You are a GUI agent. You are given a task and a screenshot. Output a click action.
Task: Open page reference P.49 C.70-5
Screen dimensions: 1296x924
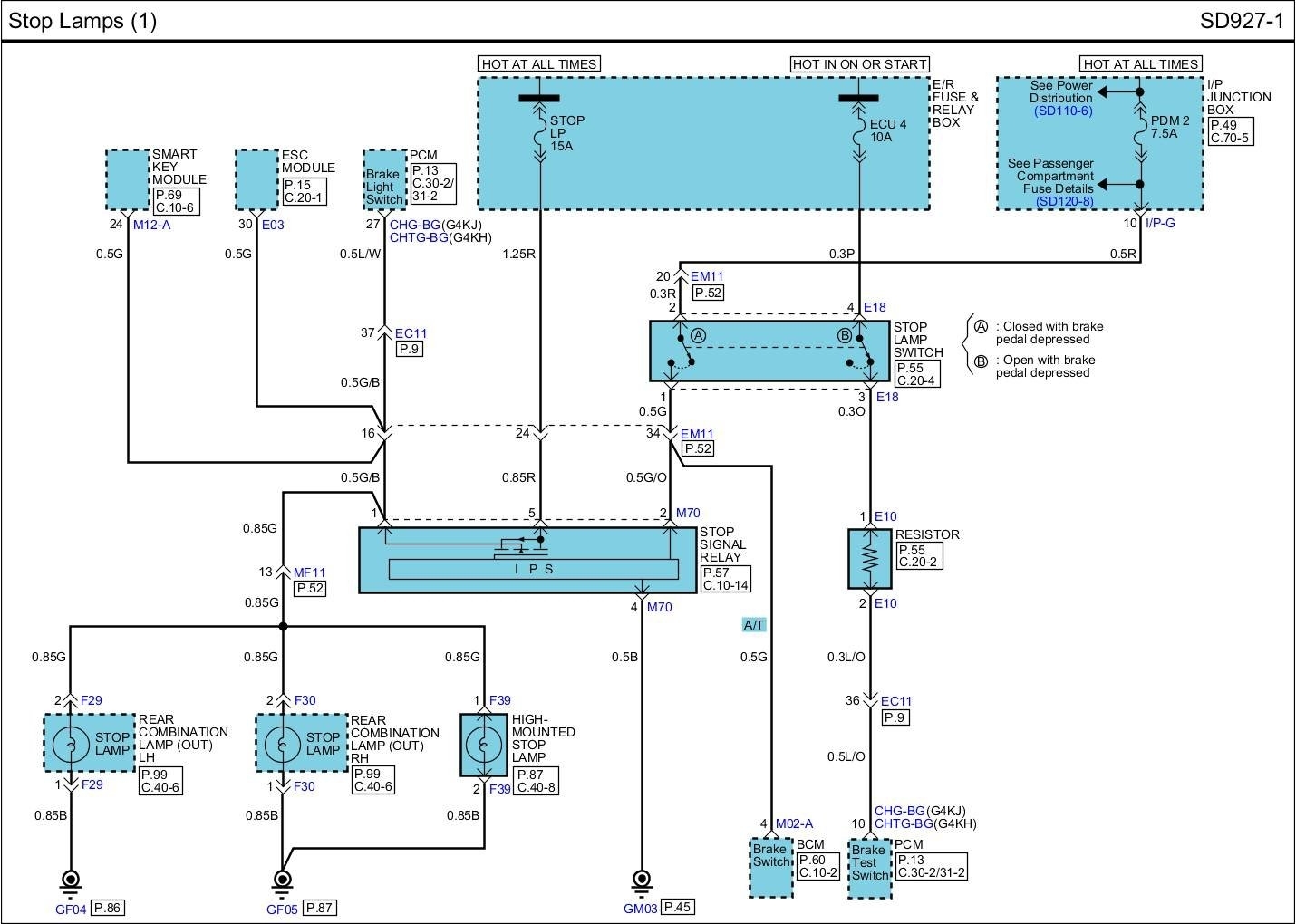(1231, 131)
